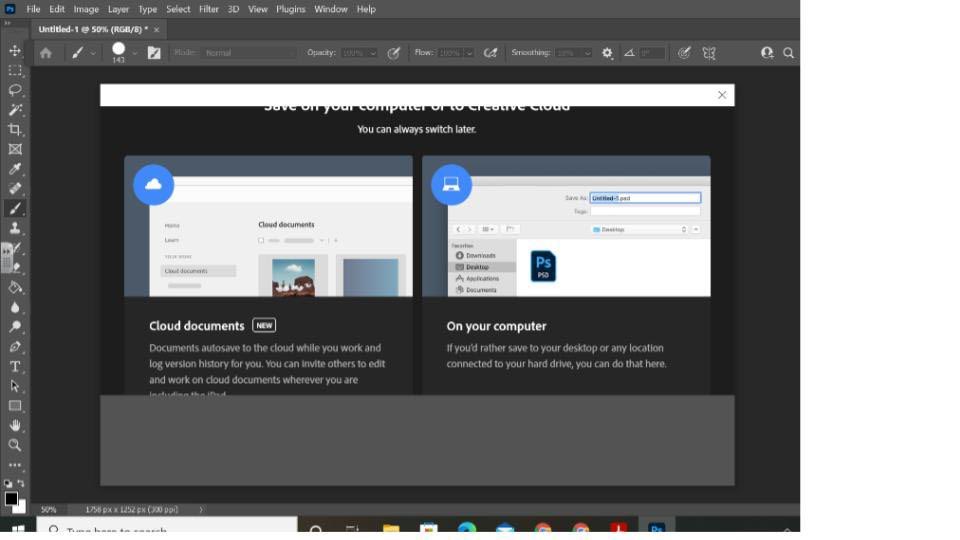Select the Path Selection tool
960x540 pixels.
coord(15,386)
